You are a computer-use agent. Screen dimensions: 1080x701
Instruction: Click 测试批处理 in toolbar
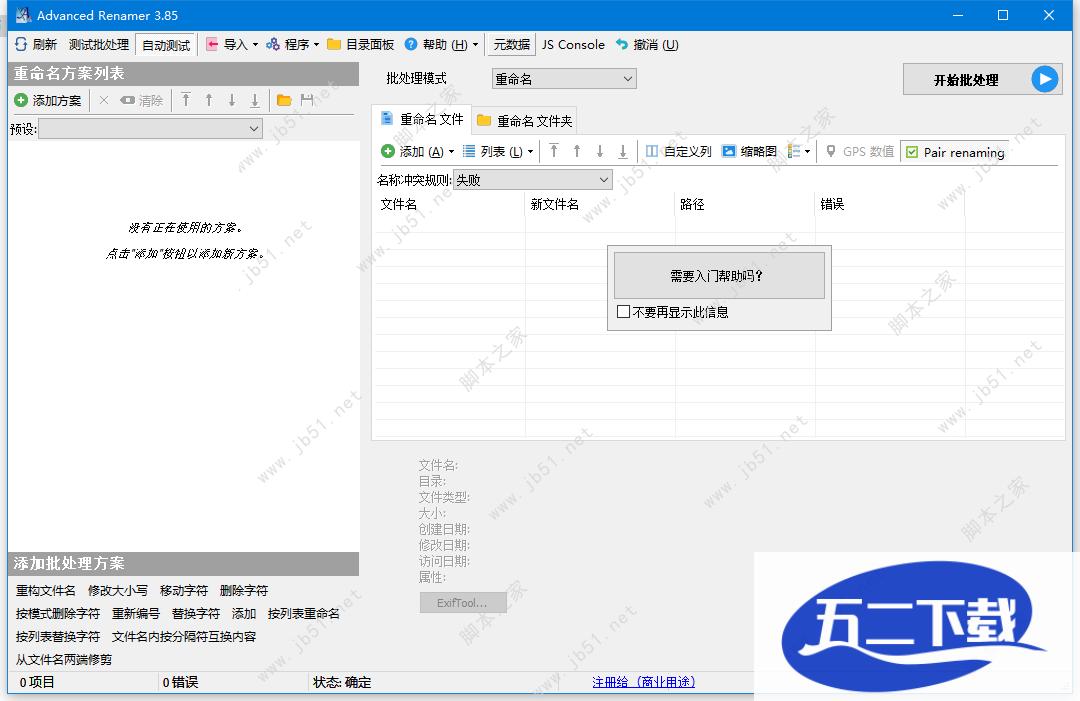[98, 45]
